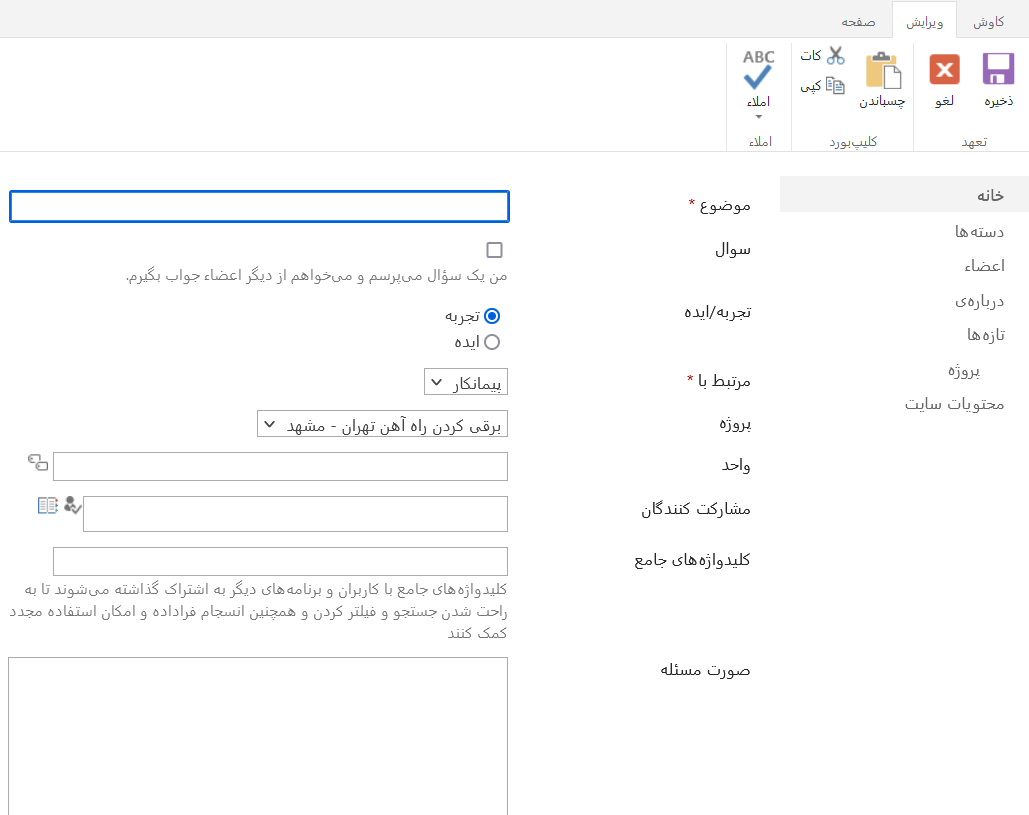
Task: Switch to the ویرایش tab
Action: pyautogui.click(x=924, y=22)
